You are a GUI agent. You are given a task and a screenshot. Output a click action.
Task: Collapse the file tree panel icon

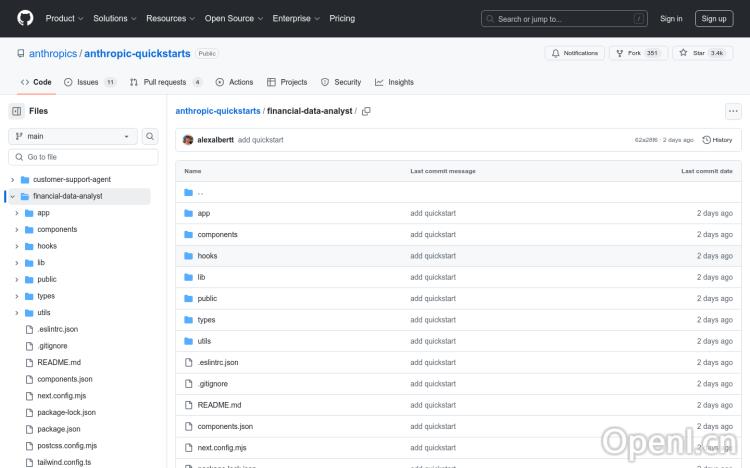[x=17, y=111]
